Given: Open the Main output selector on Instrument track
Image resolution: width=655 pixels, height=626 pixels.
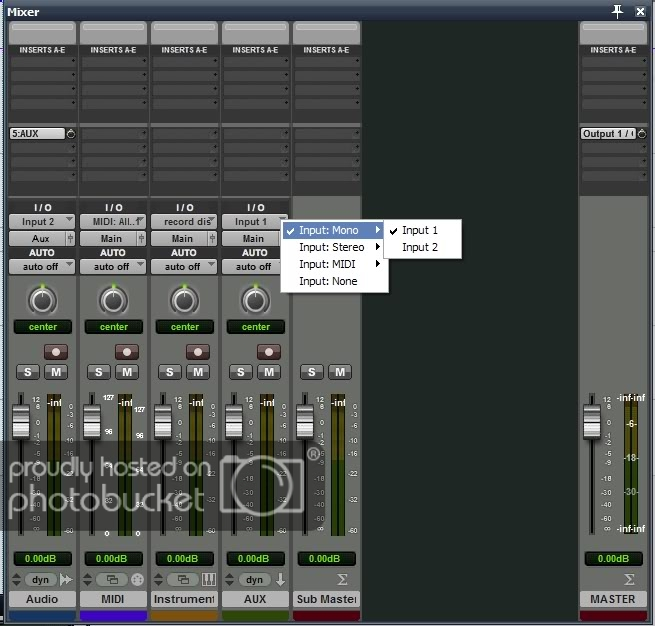Looking at the screenshot, I should point(184,239).
